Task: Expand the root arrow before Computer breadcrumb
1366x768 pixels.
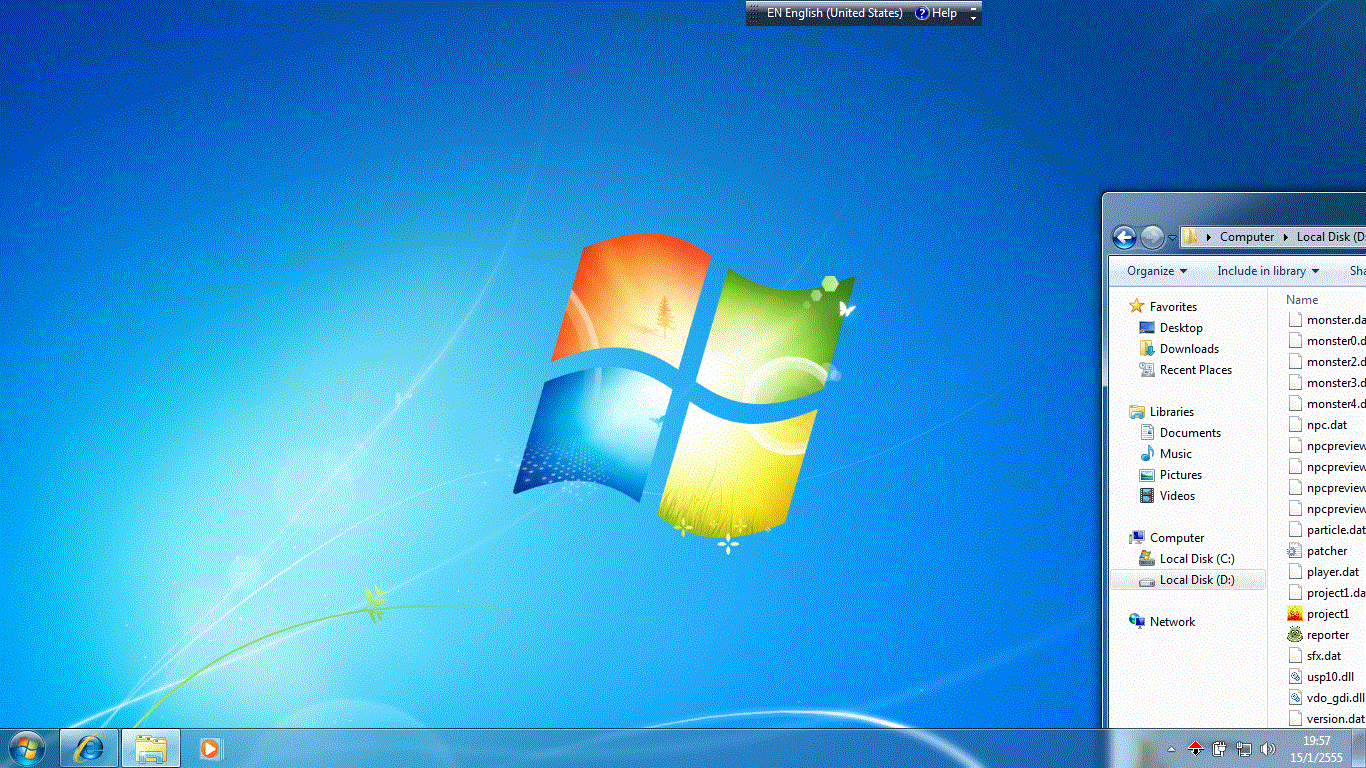Action: pos(1209,237)
